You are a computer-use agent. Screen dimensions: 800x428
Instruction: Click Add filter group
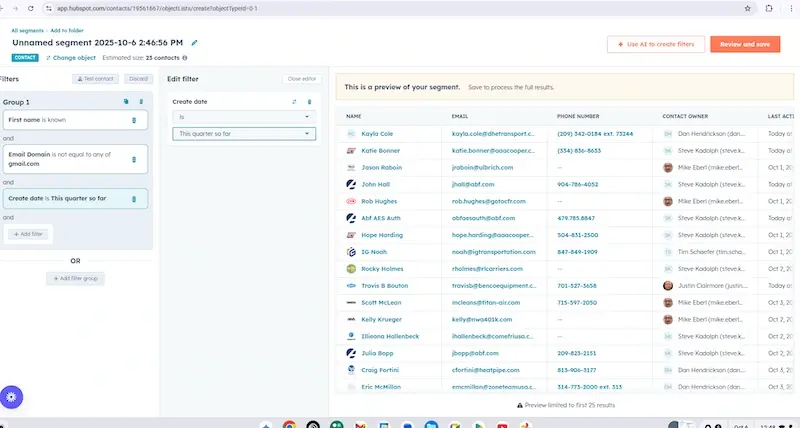point(76,279)
